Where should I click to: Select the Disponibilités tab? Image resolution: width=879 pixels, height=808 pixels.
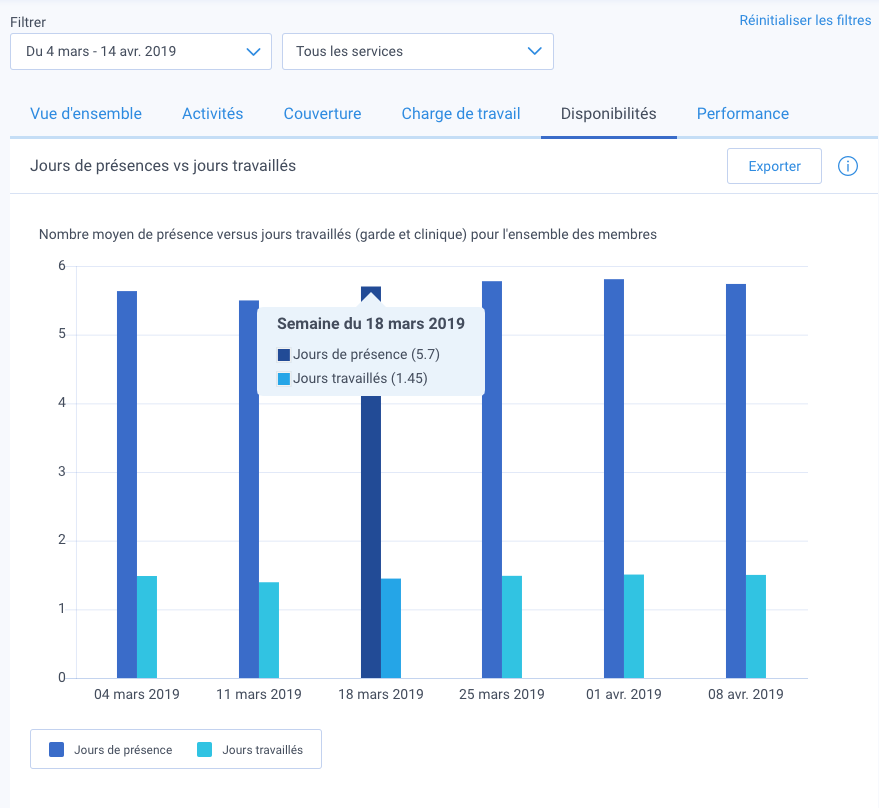[608, 114]
